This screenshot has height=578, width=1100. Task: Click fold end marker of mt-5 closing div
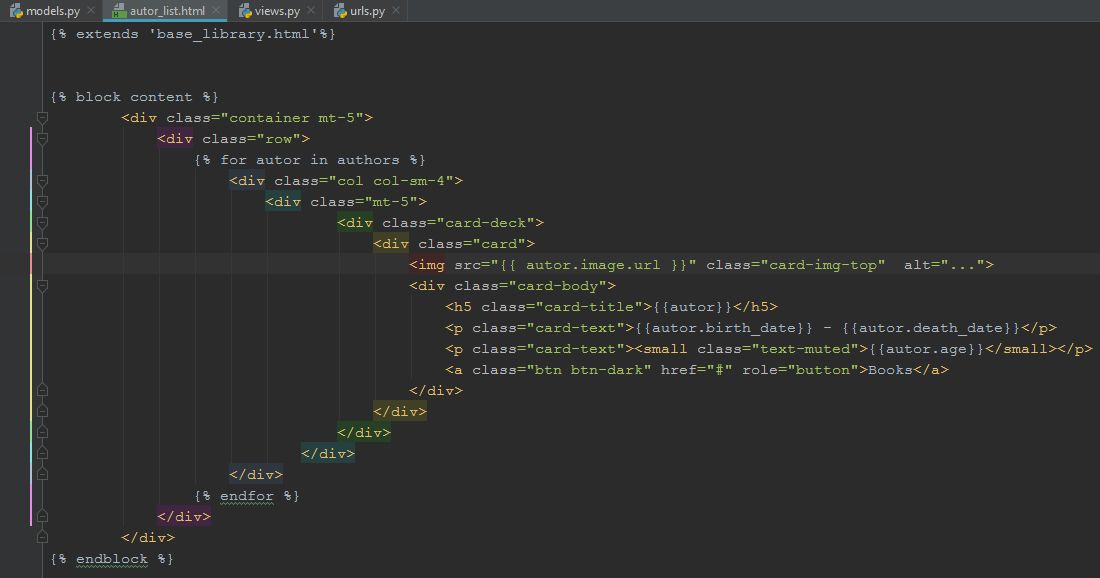tap(42, 453)
